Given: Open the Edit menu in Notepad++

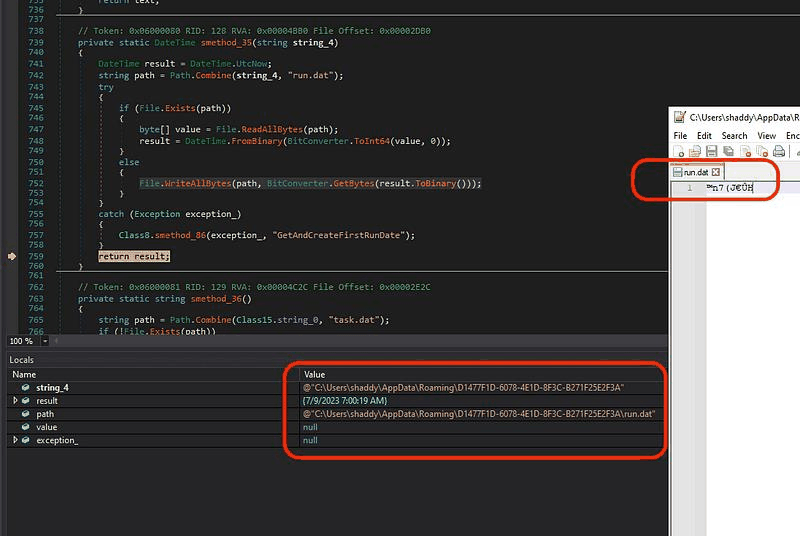Looking at the screenshot, I should 704,136.
